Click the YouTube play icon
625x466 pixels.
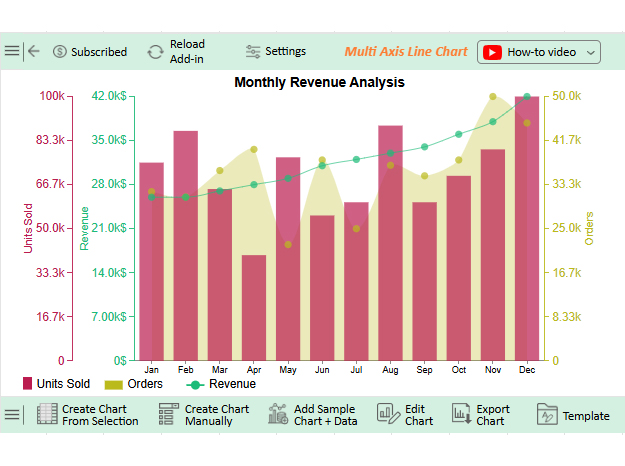pos(492,52)
